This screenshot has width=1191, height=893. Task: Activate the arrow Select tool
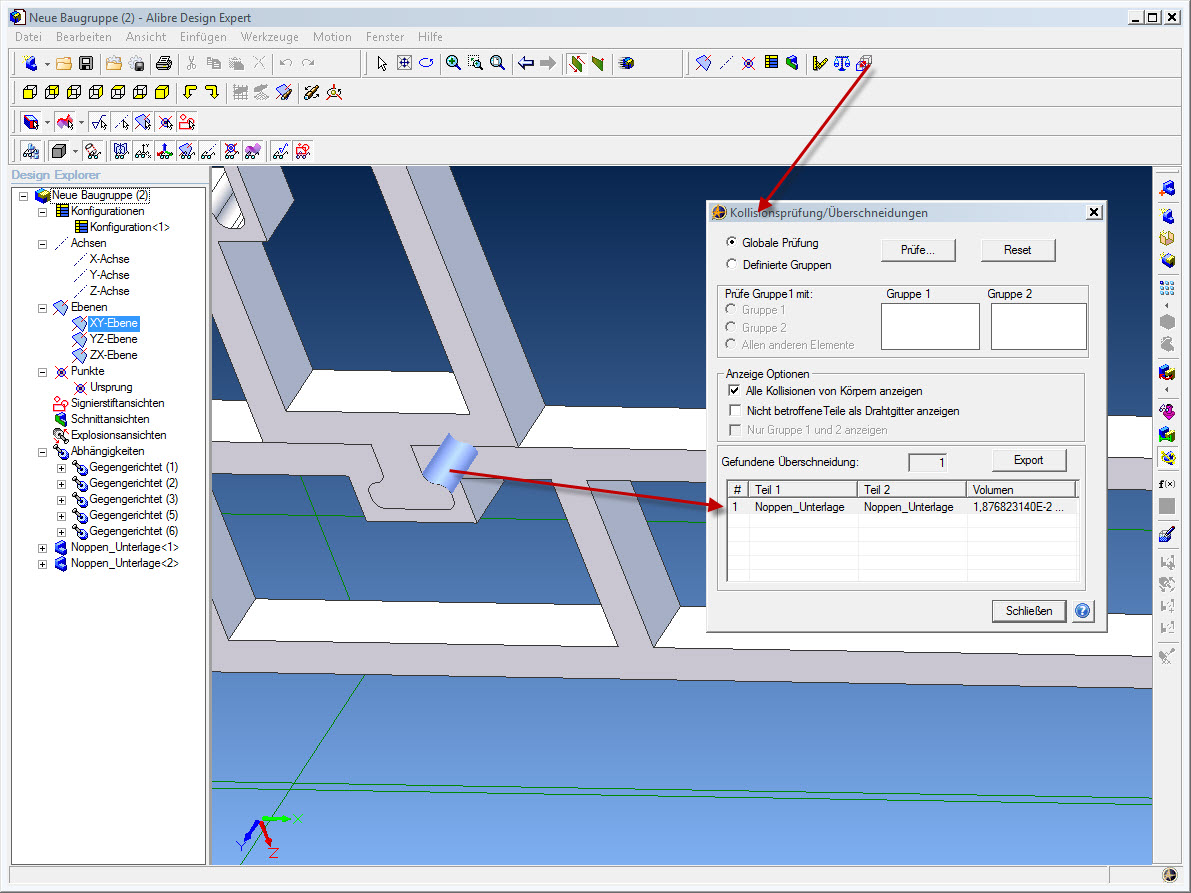(382, 63)
